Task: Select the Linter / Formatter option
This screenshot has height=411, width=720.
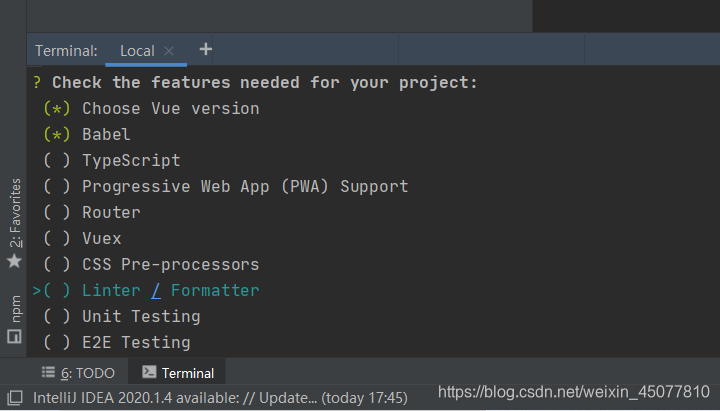Action: pos(170,290)
